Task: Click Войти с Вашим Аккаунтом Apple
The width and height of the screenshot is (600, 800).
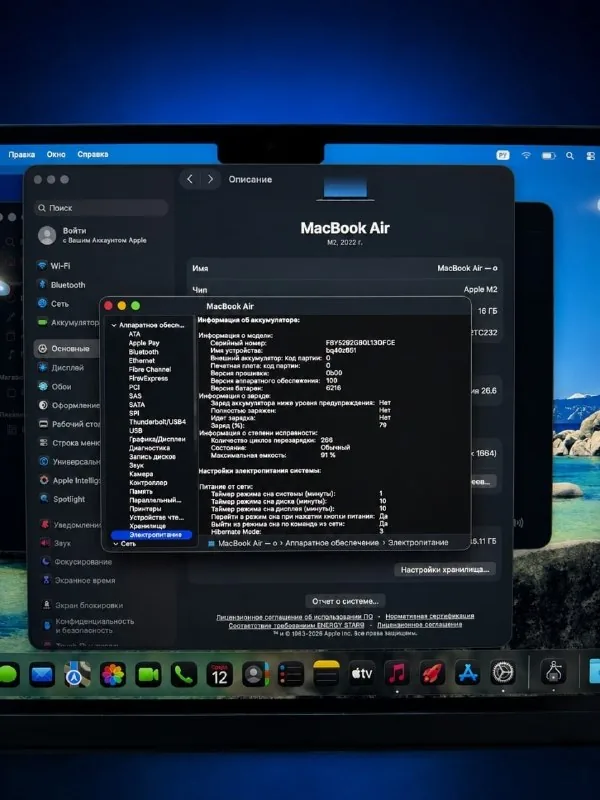Action: tap(92, 235)
